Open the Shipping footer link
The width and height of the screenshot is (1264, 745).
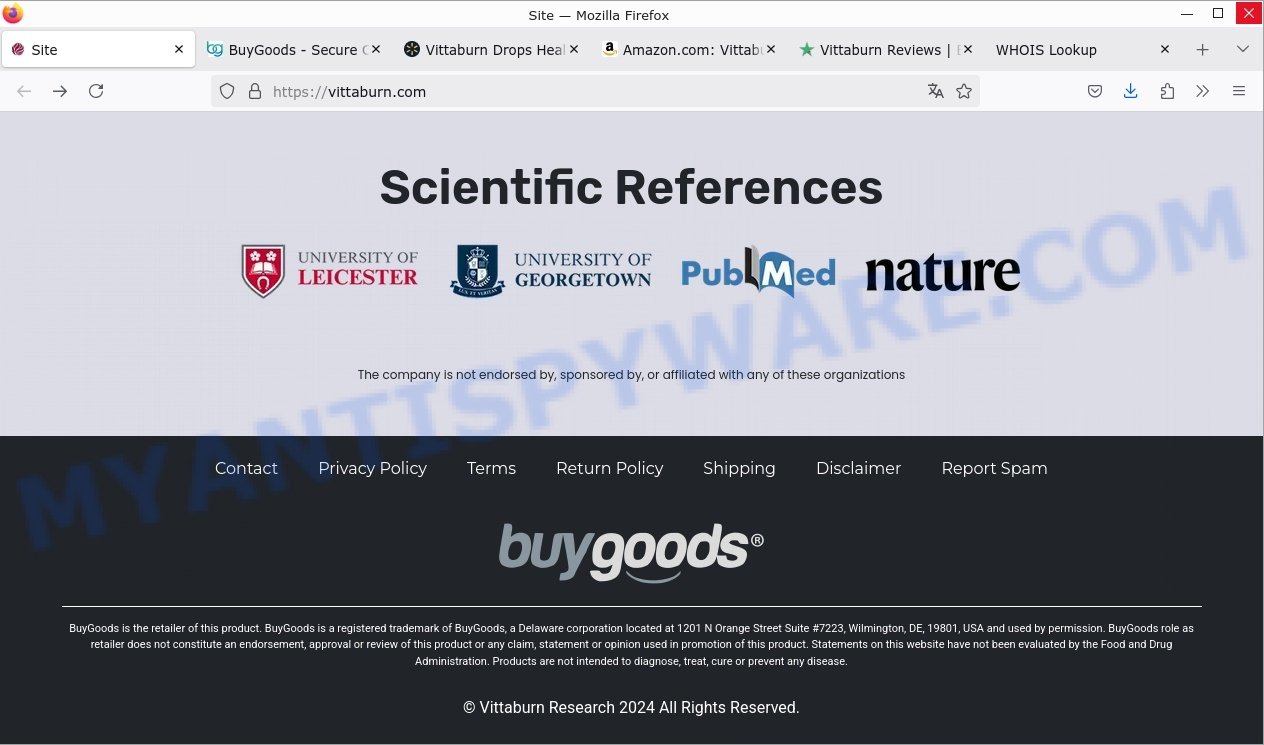739,468
